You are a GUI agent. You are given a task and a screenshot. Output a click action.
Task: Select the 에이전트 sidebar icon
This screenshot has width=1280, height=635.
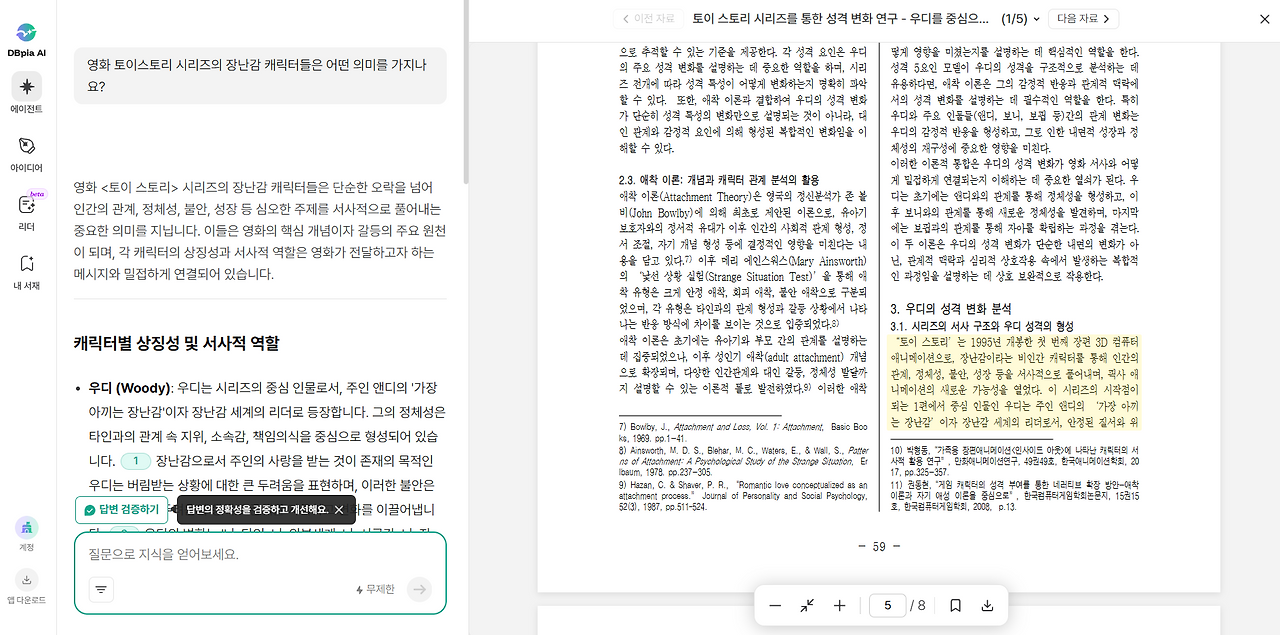[27, 95]
